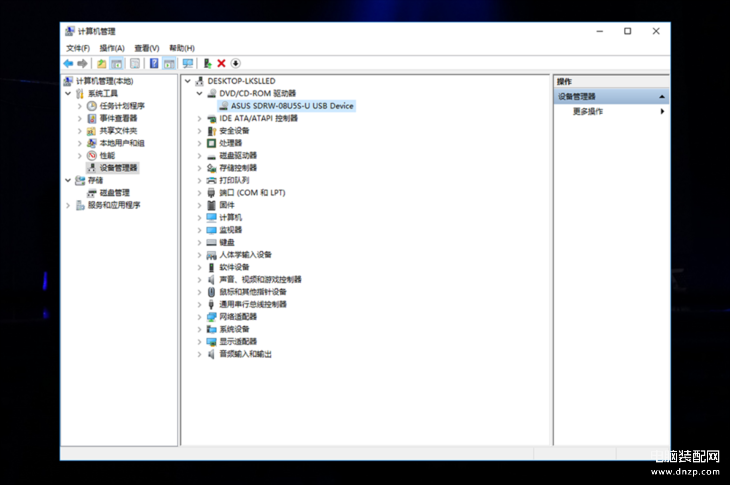
Task: Click the 操作 pane header
Action: pyautogui.click(x=611, y=81)
